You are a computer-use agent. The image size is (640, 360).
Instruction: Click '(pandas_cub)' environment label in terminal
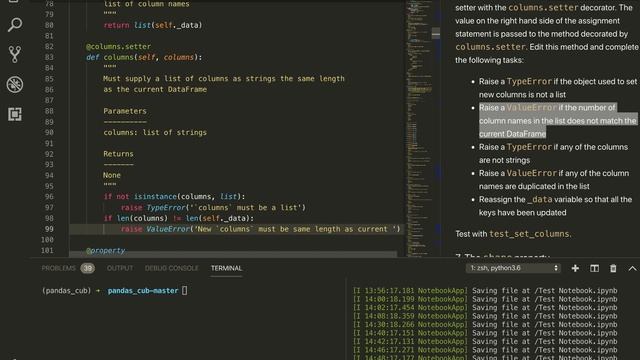[66, 291]
